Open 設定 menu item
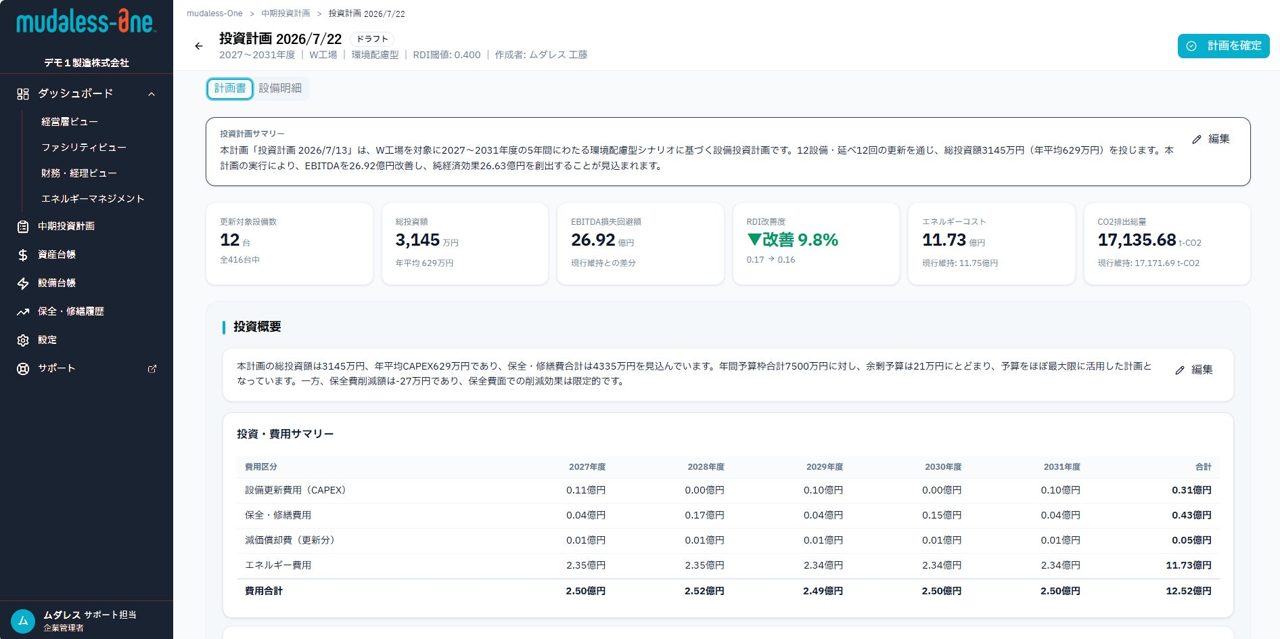The image size is (1280, 639). click(x=47, y=340)
